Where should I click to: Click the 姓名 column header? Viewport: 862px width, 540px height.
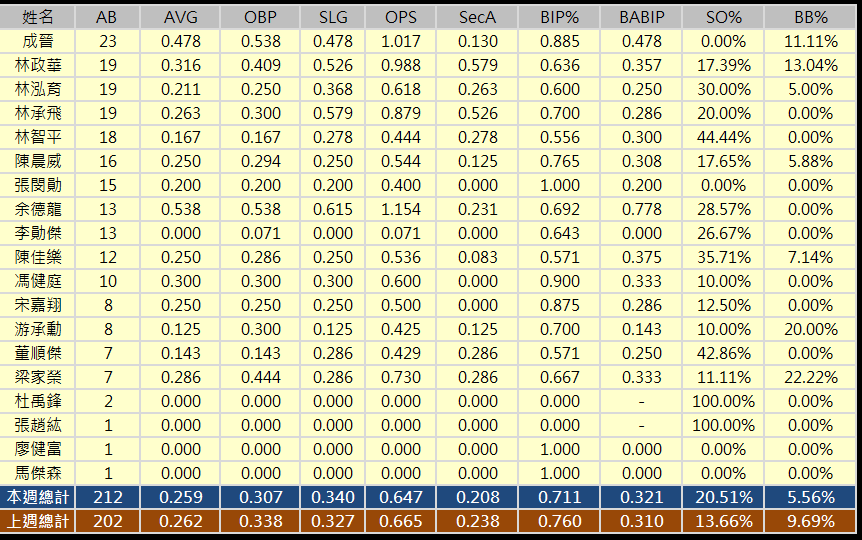(x=38, y=17)
